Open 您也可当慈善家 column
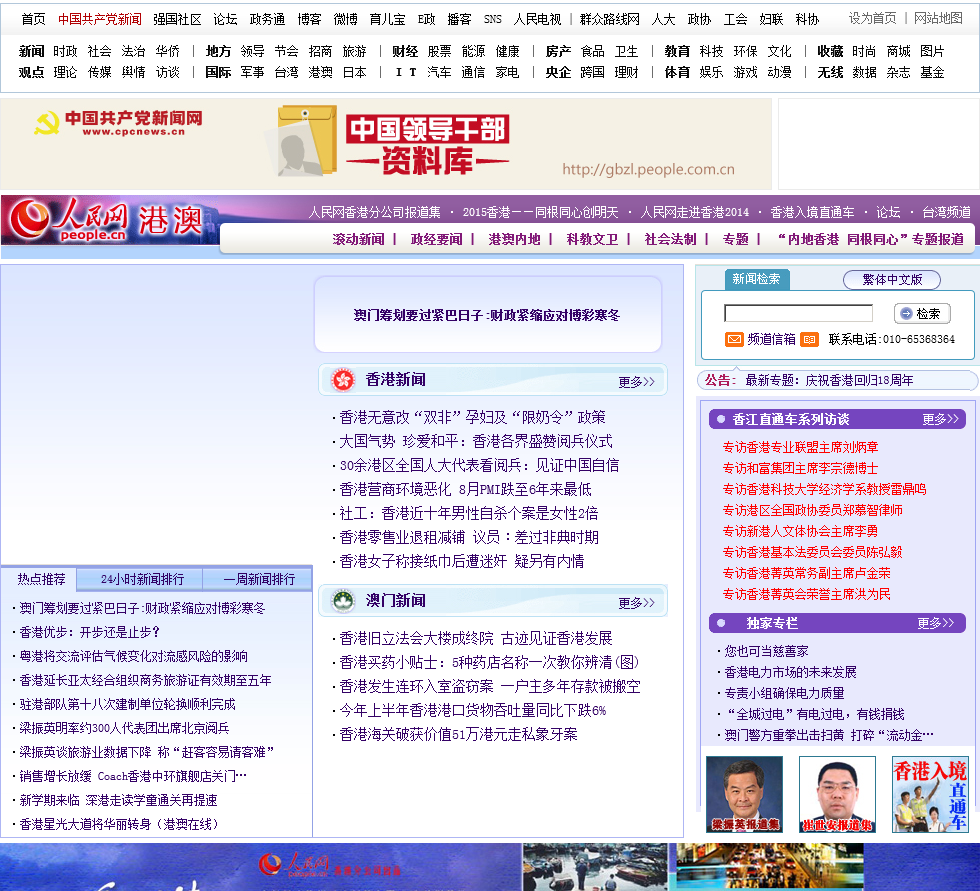Viewport: 980px width, 891px height. pos(766,652)
